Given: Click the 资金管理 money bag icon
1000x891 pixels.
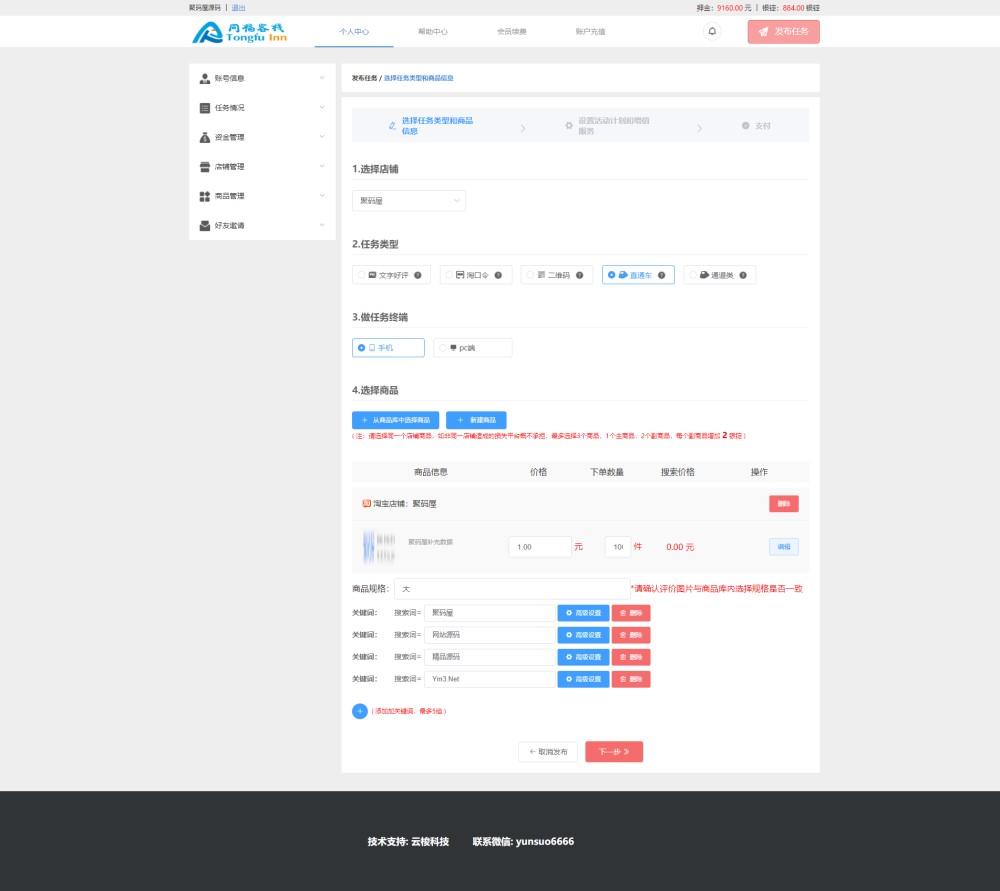Looking at the screenshot, I should click(x=205, y=137).
